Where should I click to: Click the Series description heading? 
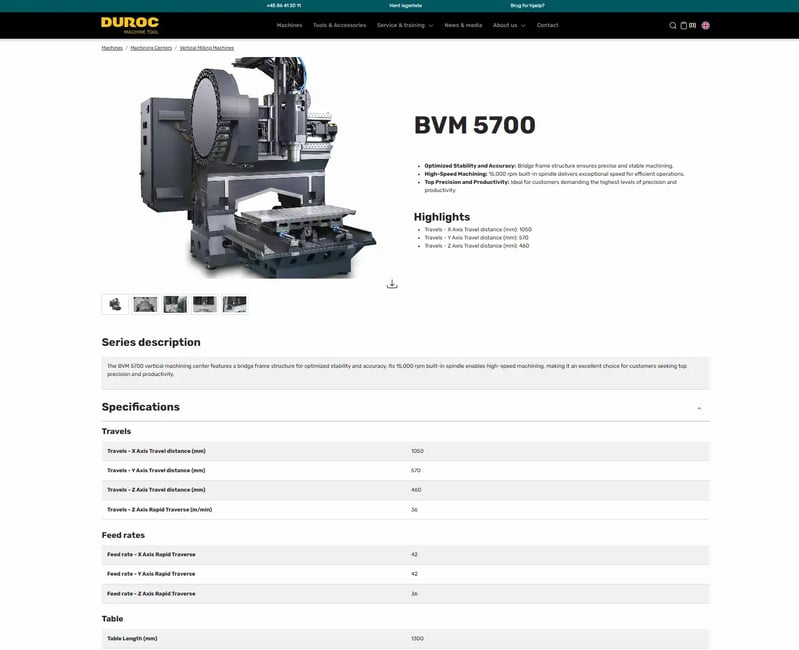tap(151, 342)
